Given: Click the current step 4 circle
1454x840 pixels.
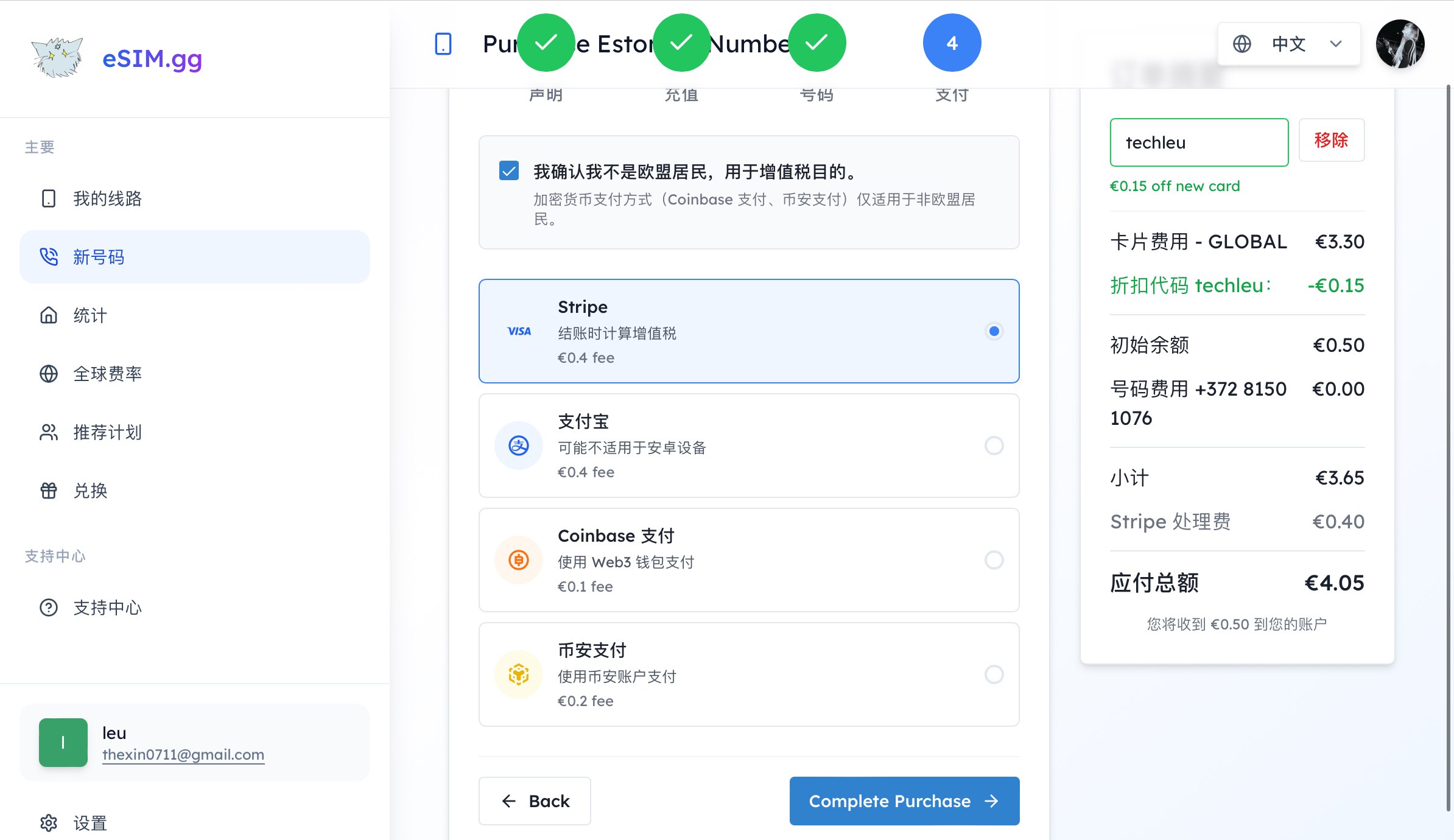Looking at the screenshot, I should [952, 43].
